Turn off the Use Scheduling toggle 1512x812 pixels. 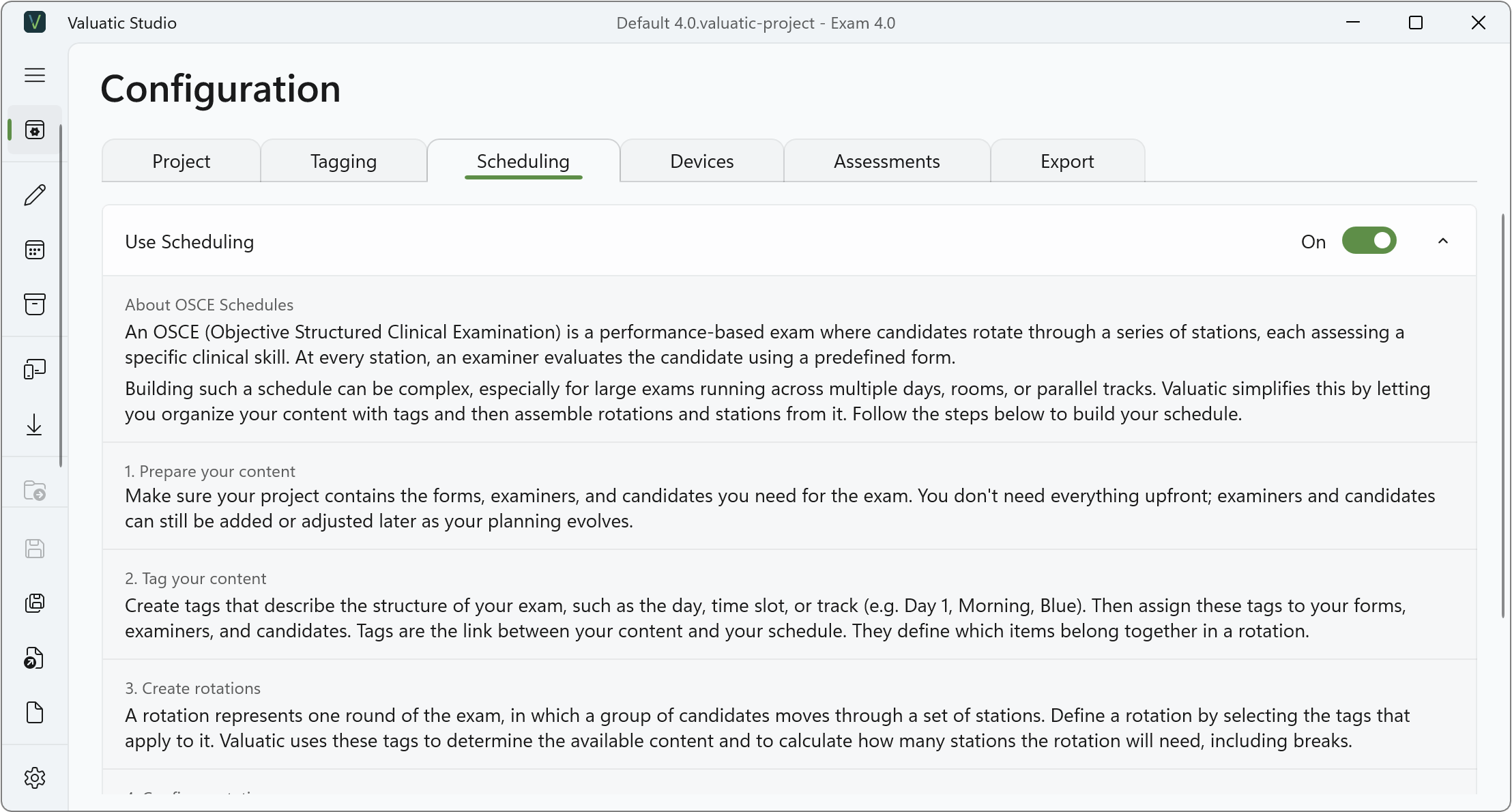pyautogui.click(x=1369, y=241)
